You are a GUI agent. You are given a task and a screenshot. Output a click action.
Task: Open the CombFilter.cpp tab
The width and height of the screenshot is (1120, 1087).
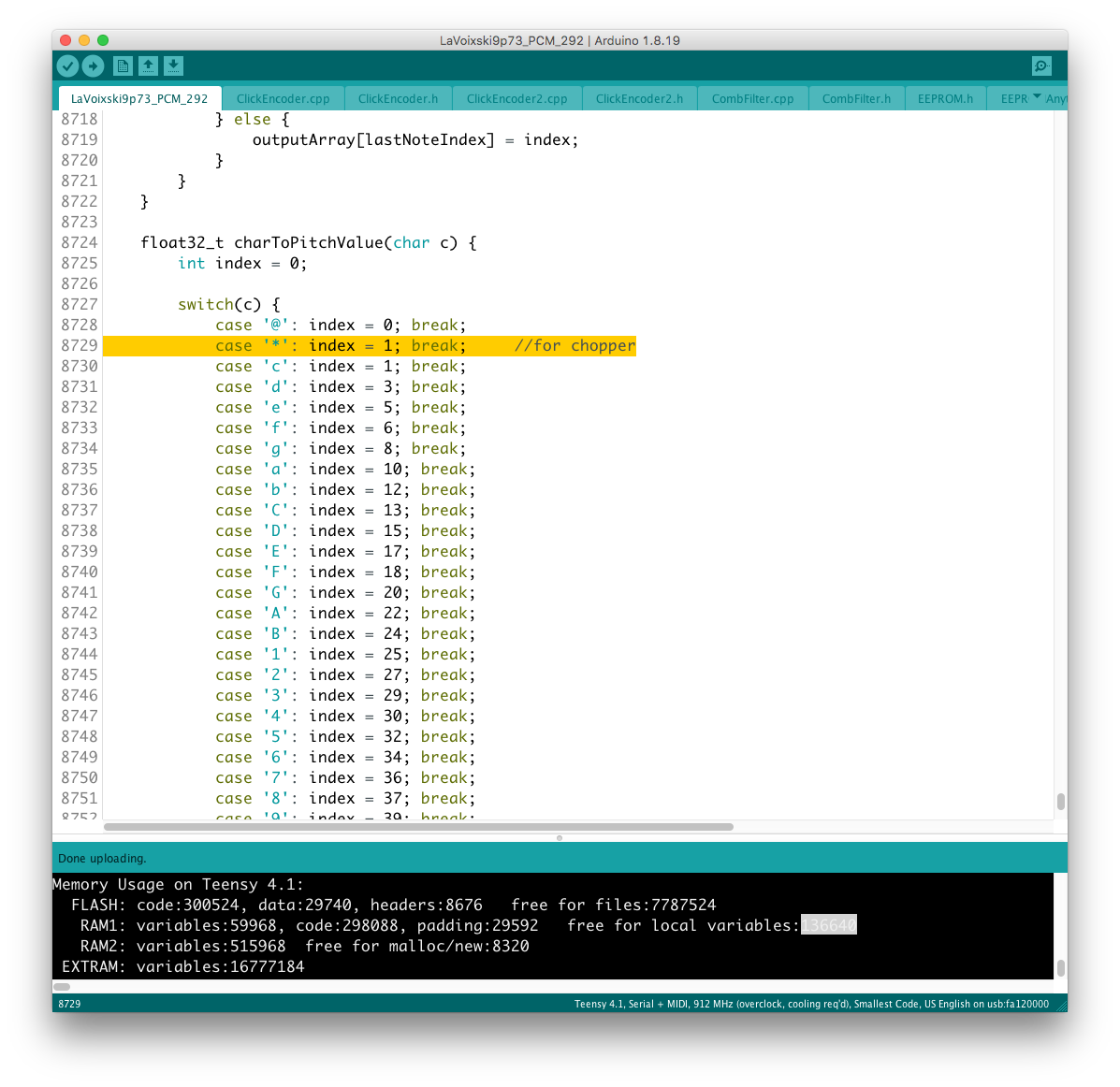click(752, 98)
